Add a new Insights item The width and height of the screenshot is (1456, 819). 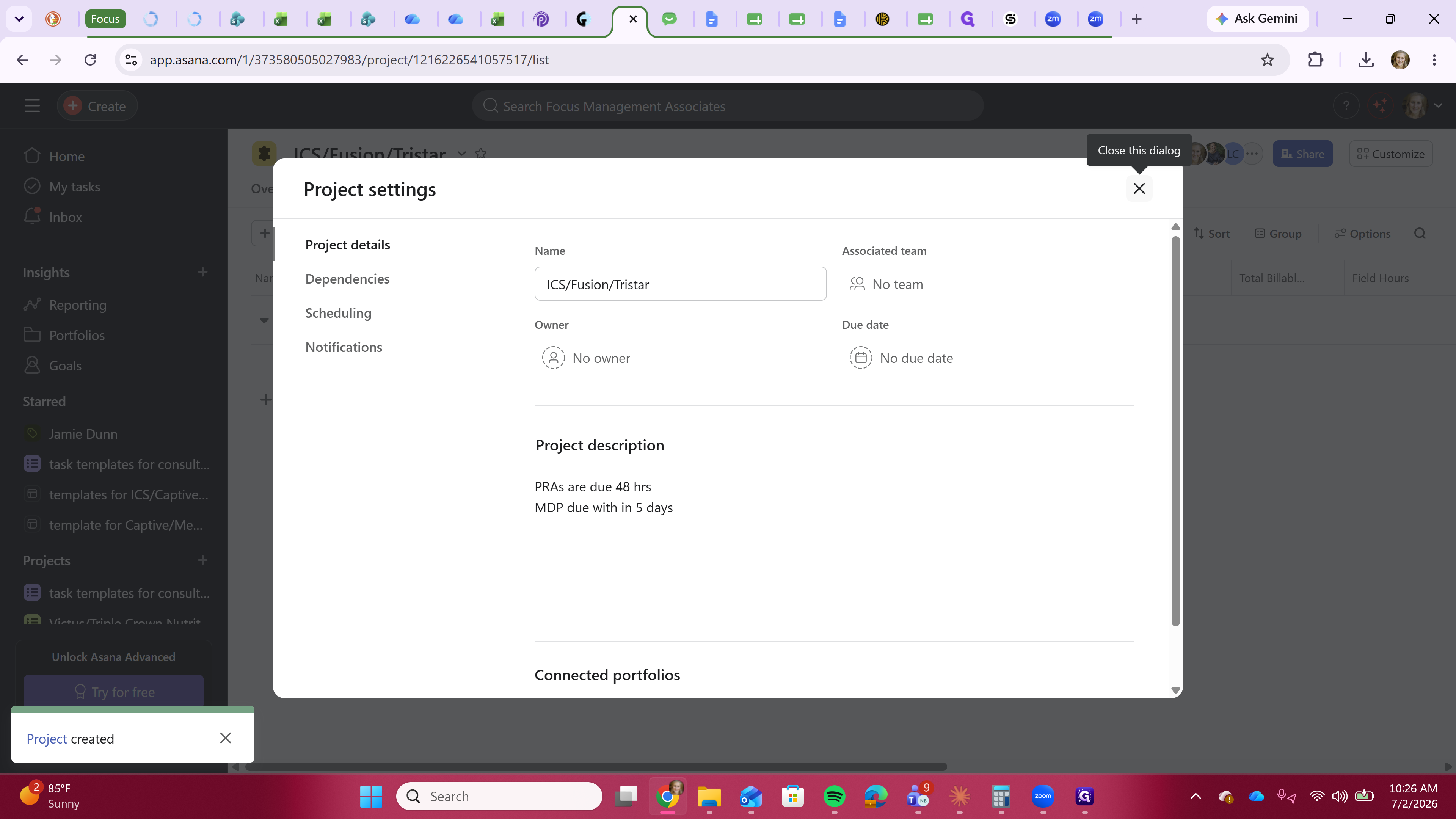[203, 272]
